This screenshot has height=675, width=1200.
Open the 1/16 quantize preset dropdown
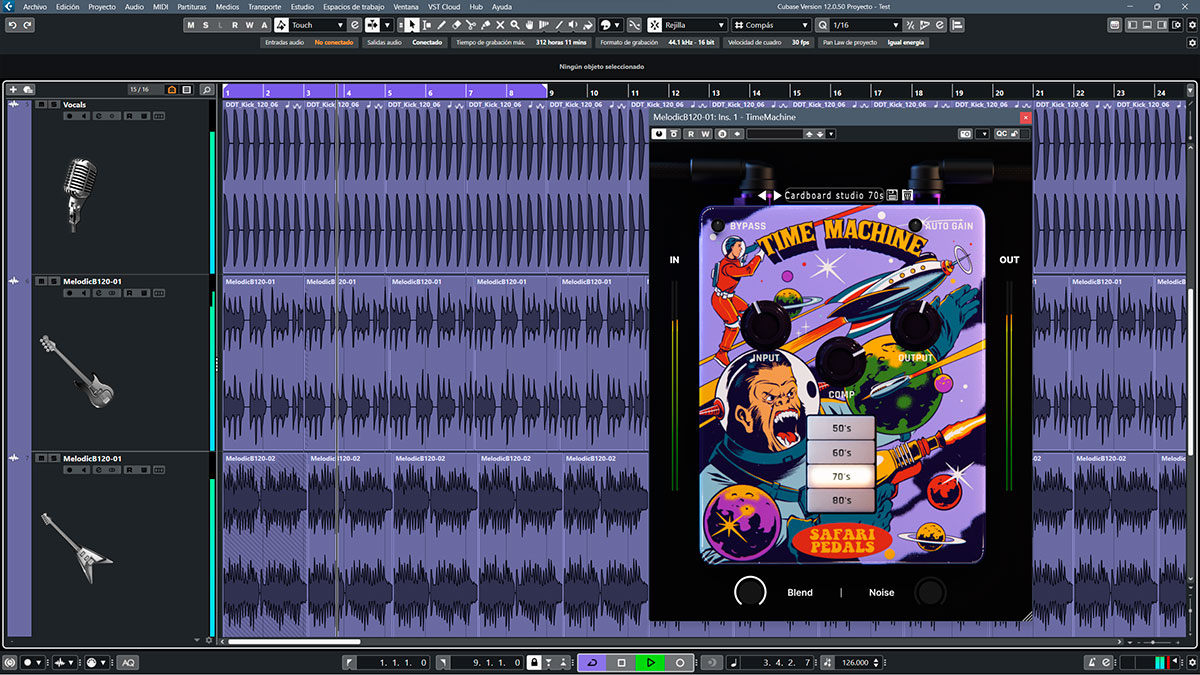[866, 25]
